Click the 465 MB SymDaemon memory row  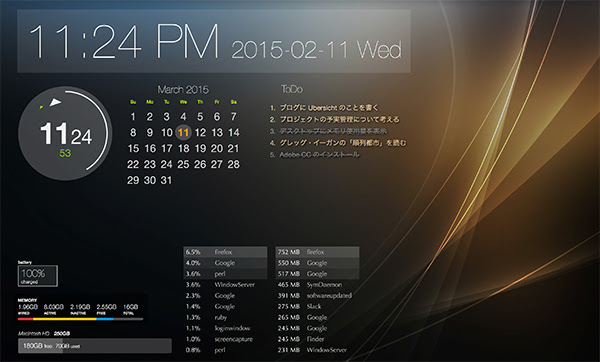[317, 285]
